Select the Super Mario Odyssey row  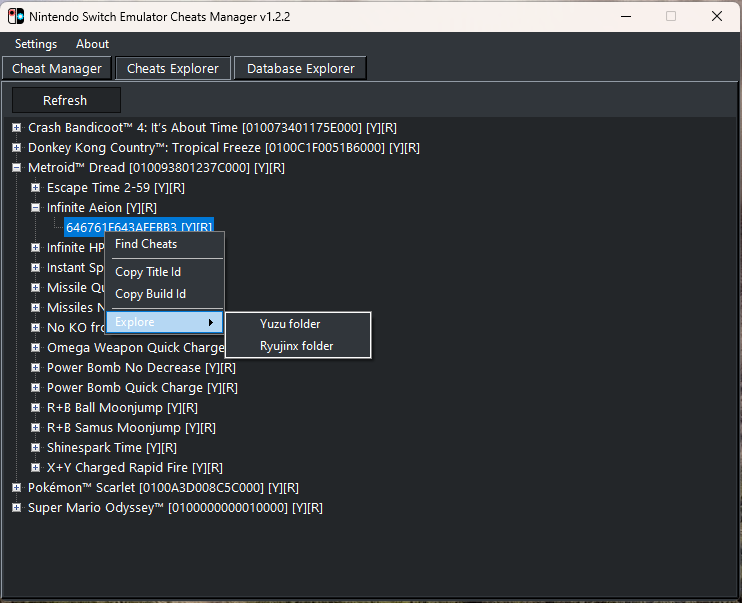coord(175,508)
